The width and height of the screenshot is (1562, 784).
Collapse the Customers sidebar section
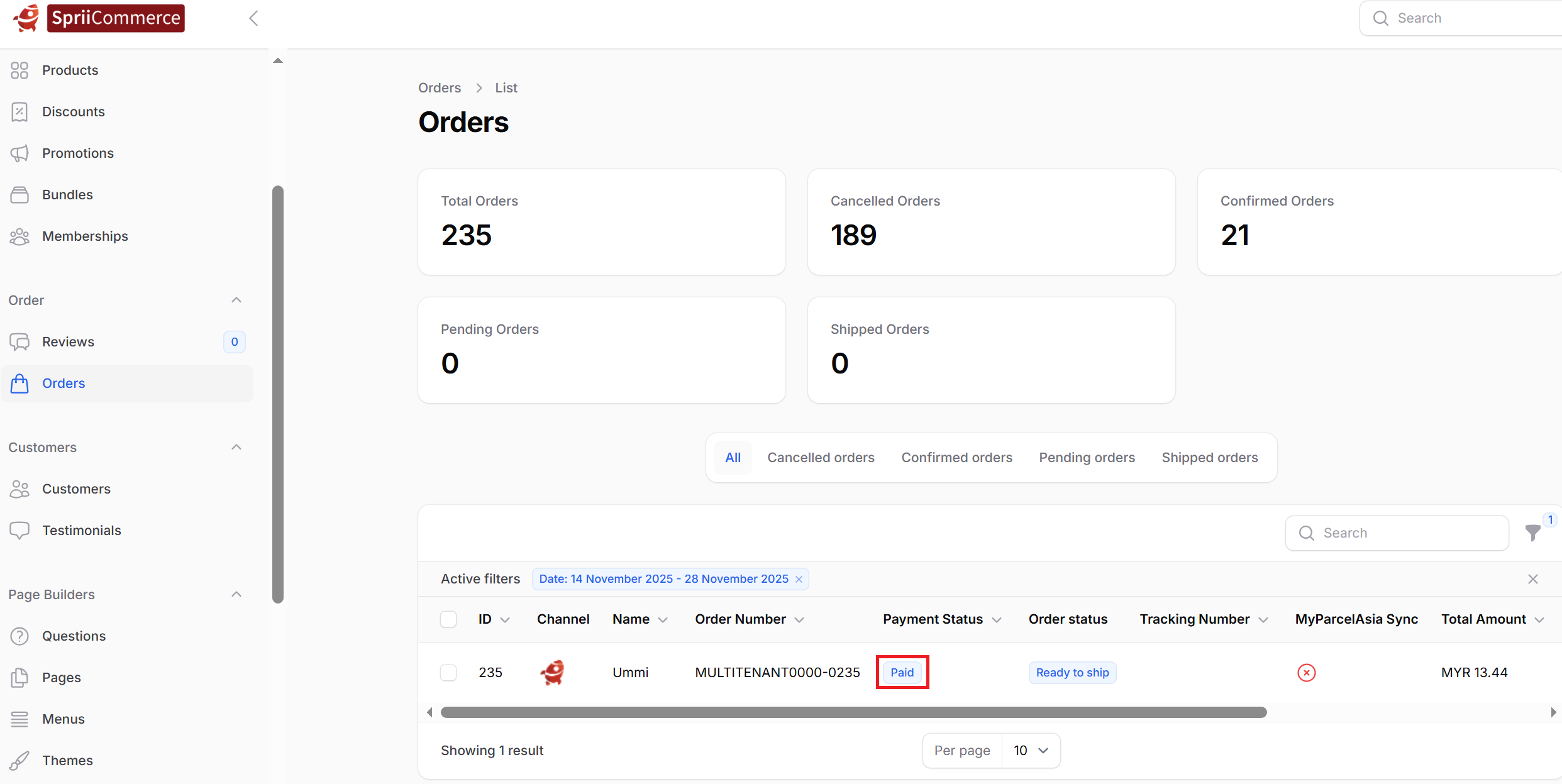click(236, 448)
